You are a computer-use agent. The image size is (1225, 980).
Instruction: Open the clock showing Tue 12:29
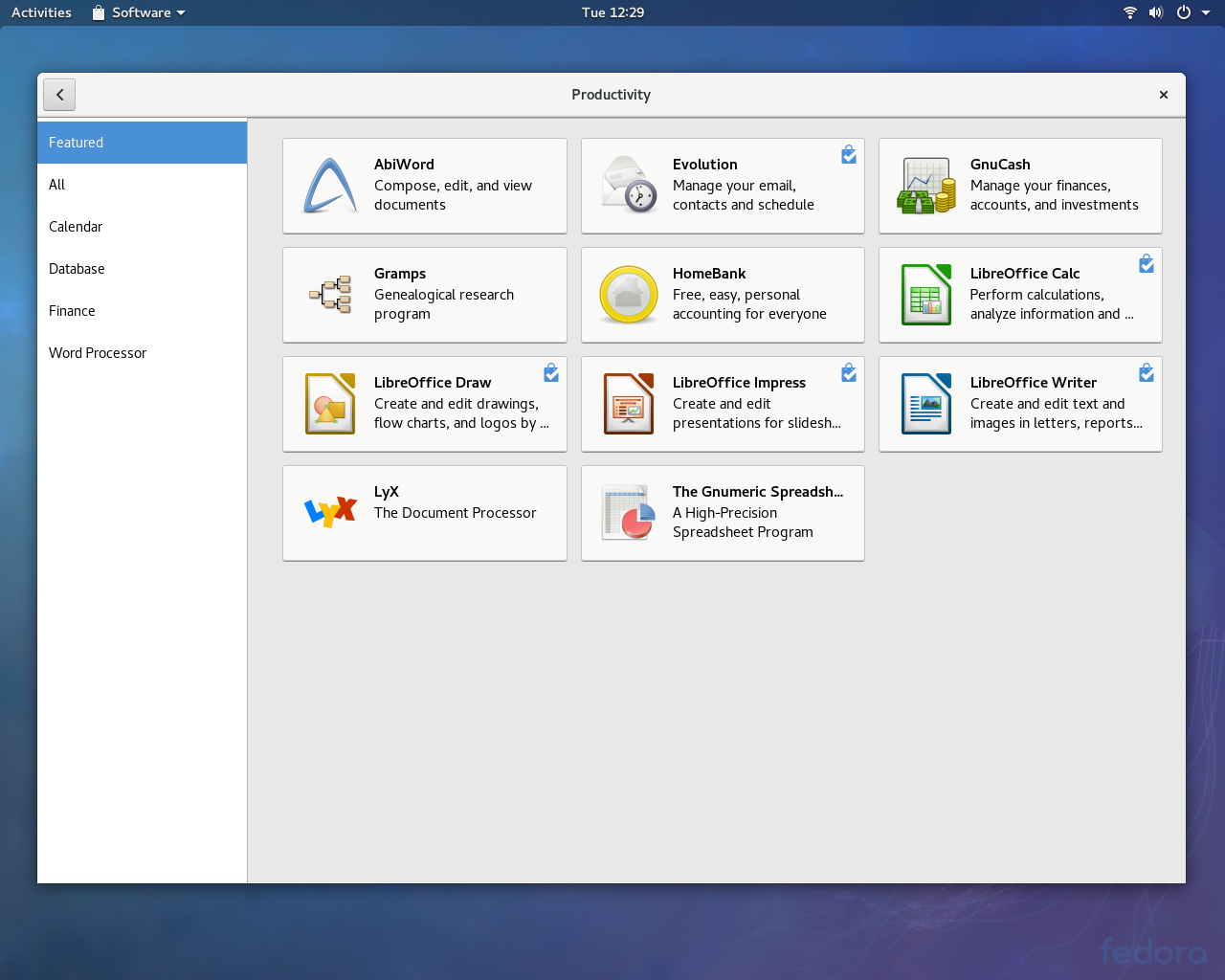coord(612,12)
